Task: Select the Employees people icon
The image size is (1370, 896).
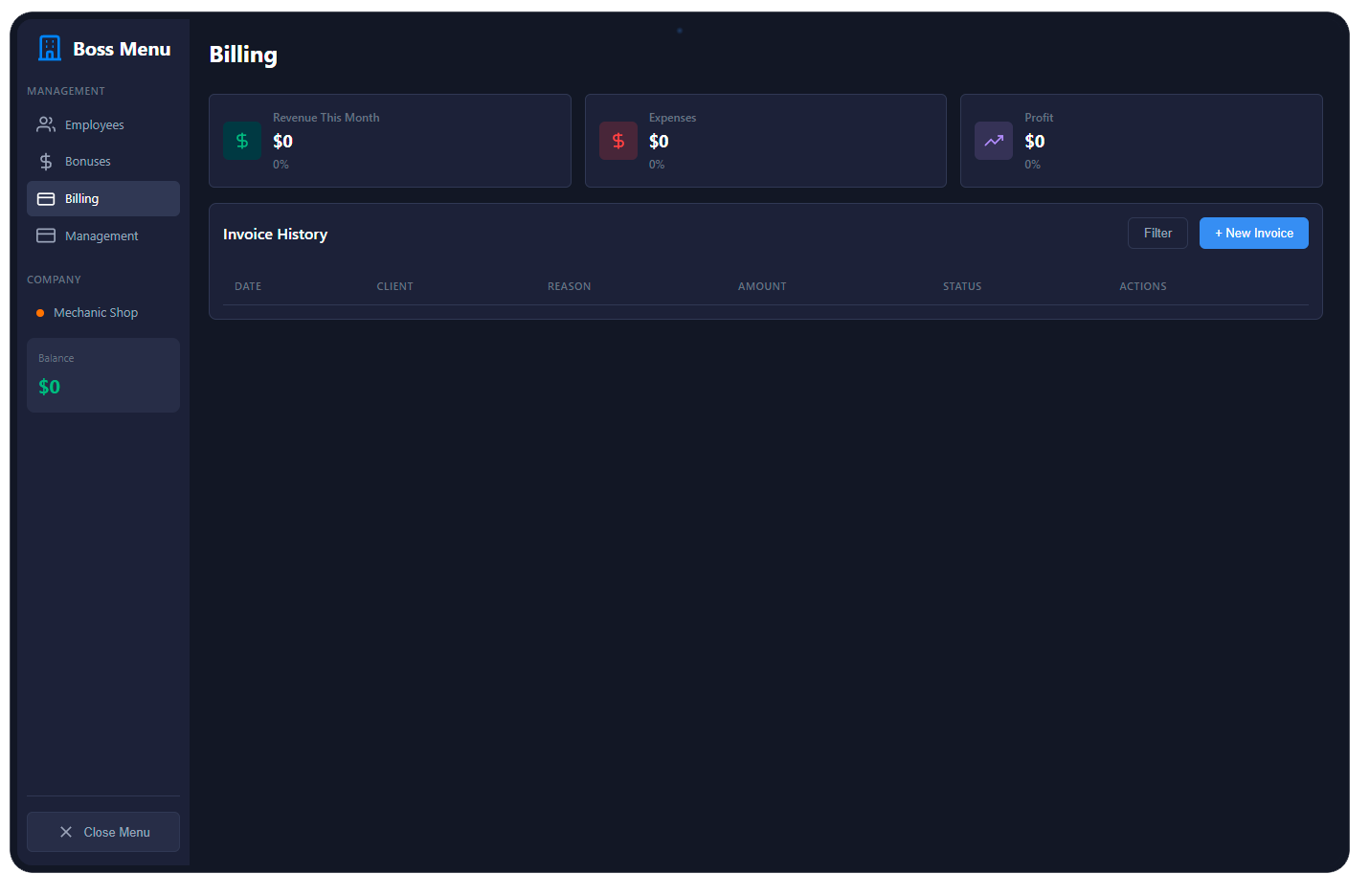Action: click(x=45, y=124)
